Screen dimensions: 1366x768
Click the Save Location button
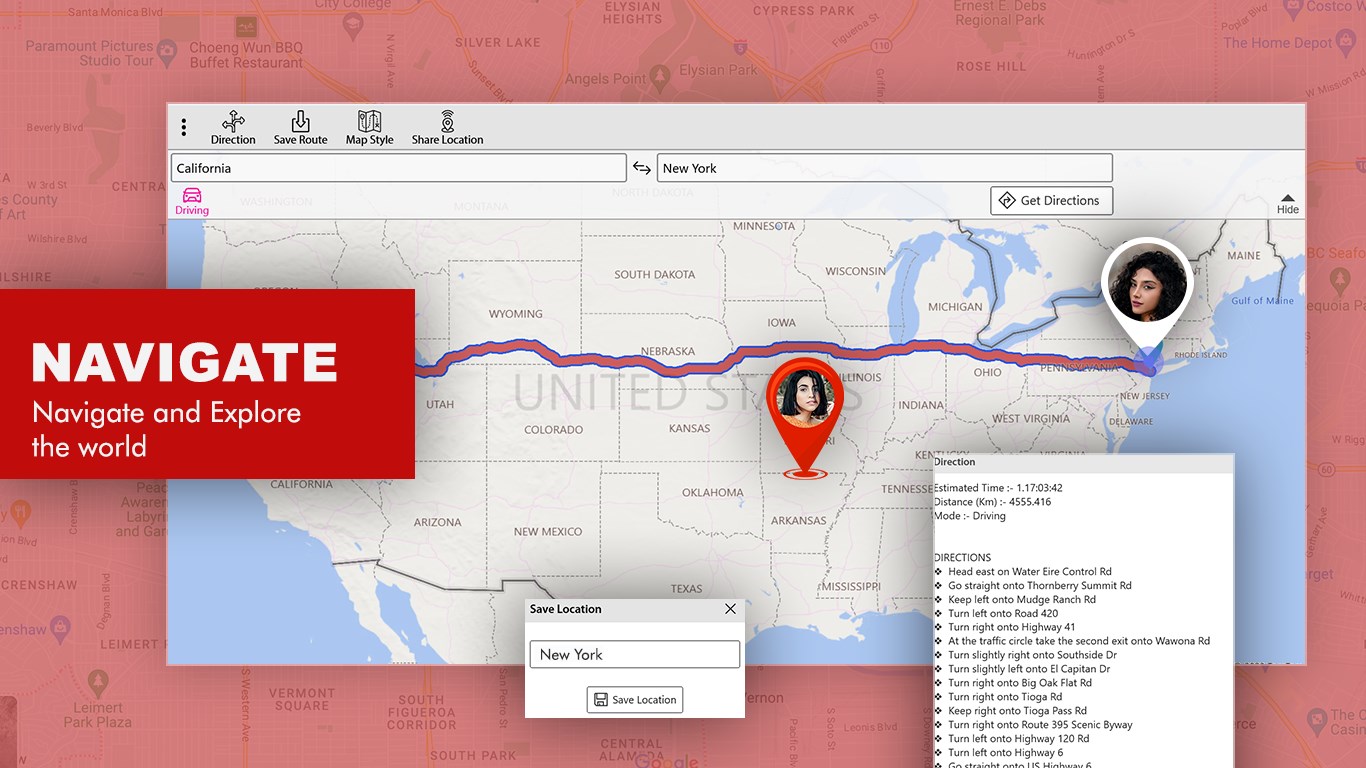(635, 700)
